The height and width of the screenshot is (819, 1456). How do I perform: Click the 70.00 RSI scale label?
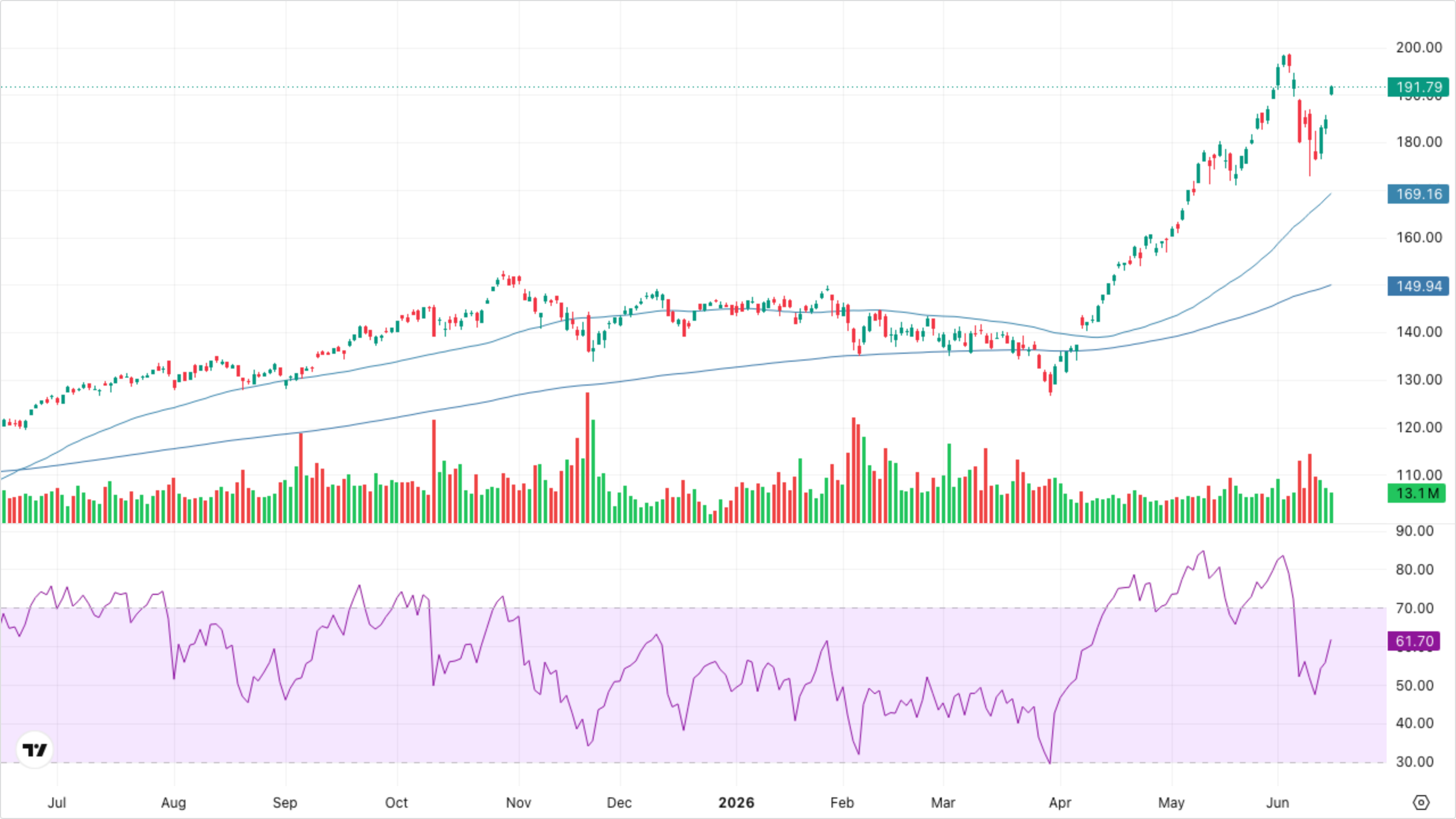tap(1414, 608)
